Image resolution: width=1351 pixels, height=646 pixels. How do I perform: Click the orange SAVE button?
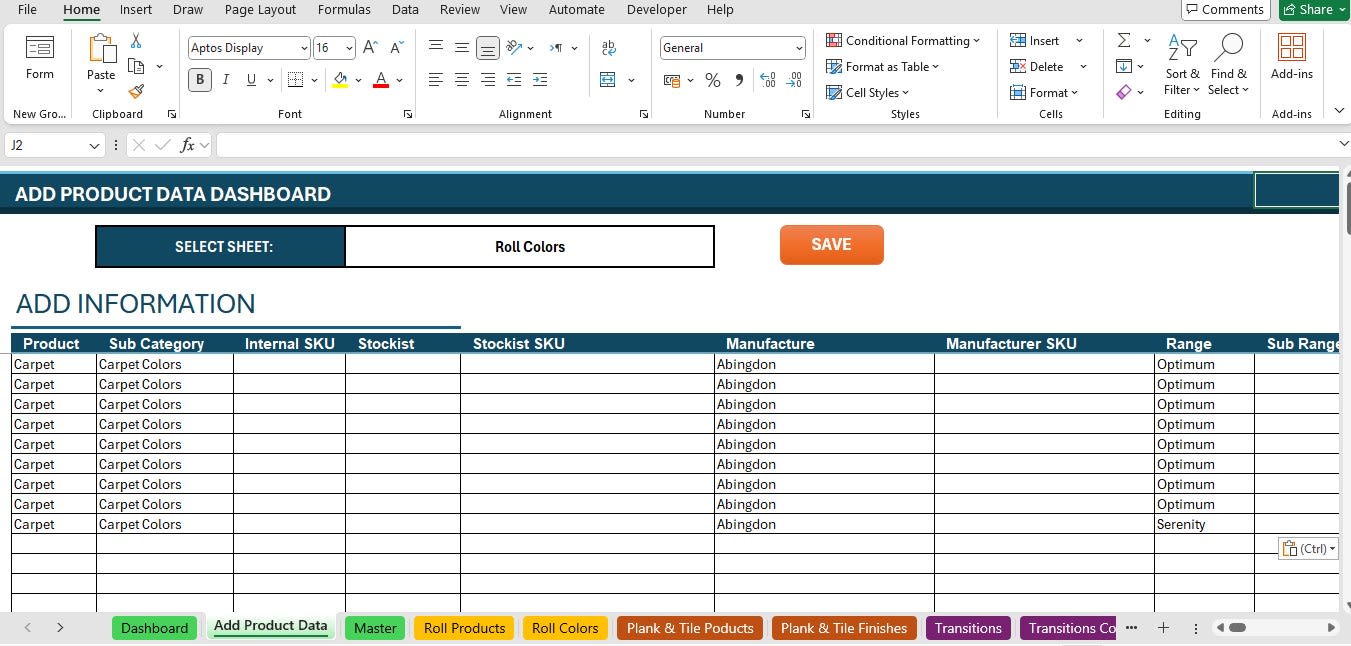832,245
